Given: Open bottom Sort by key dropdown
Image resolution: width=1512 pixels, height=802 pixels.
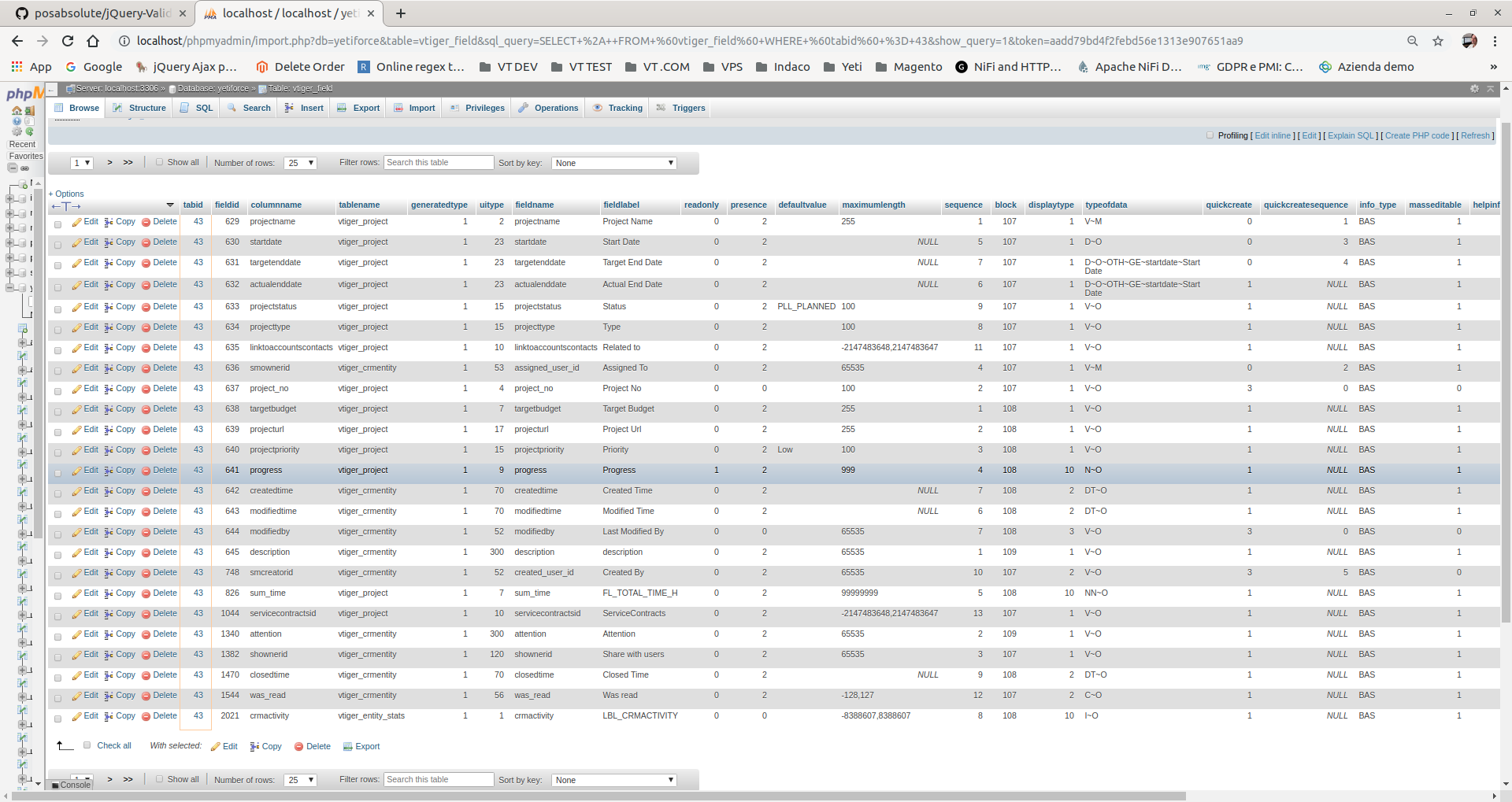Looking at the screenshot, I should [x=614, y=780].
